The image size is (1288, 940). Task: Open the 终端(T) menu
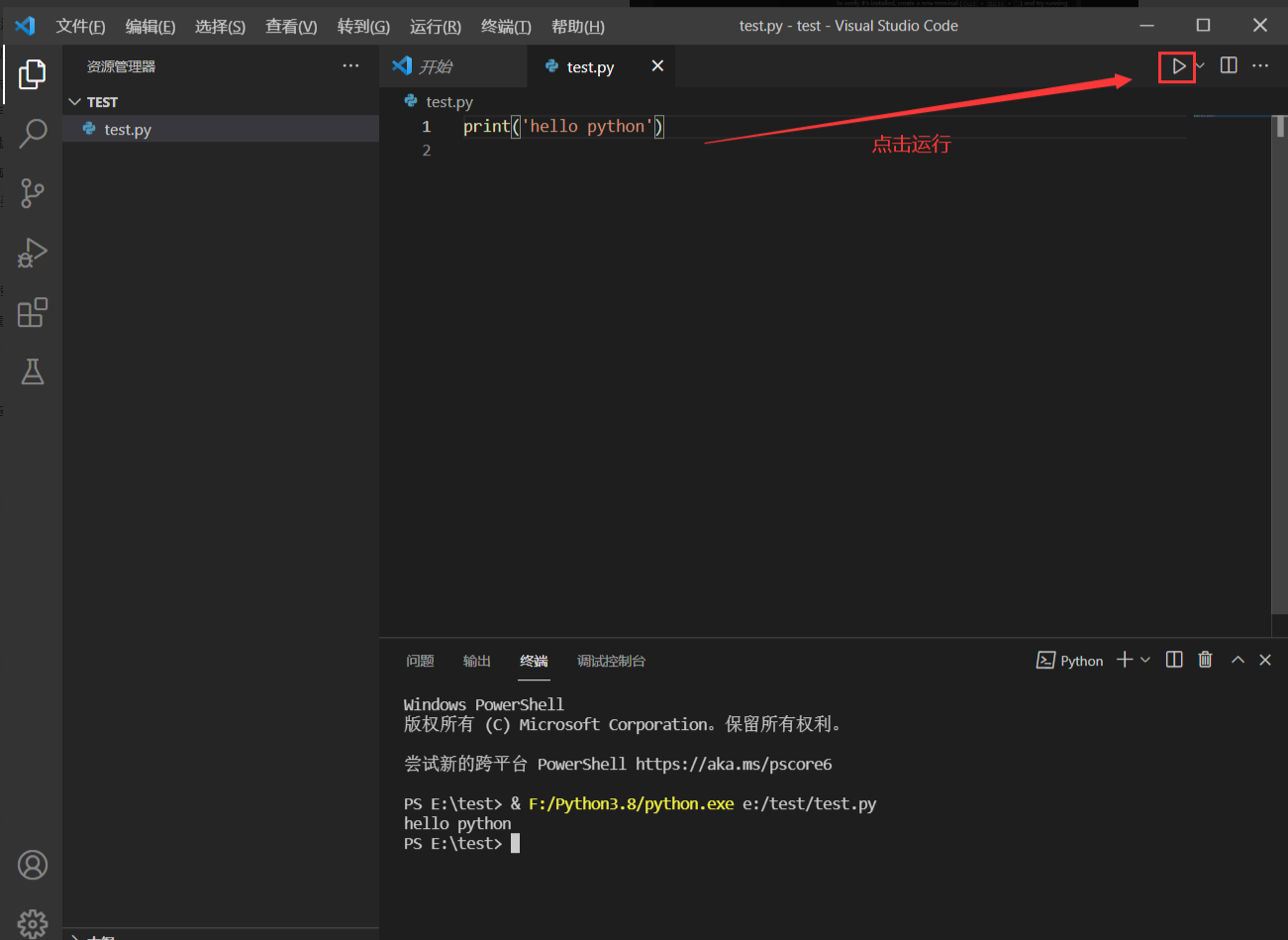pos(506,26)
